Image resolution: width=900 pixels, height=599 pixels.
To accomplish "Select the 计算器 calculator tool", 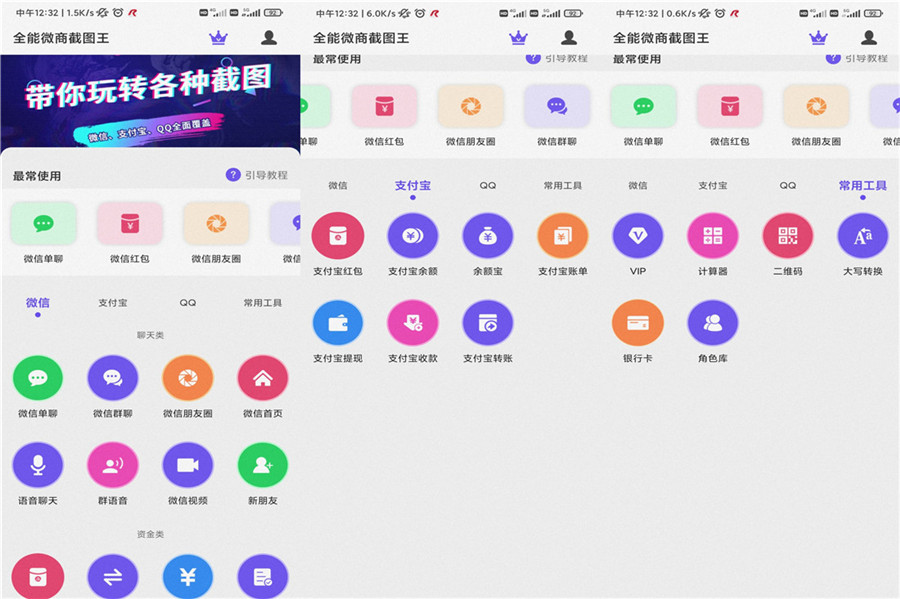I will [712, 235].
